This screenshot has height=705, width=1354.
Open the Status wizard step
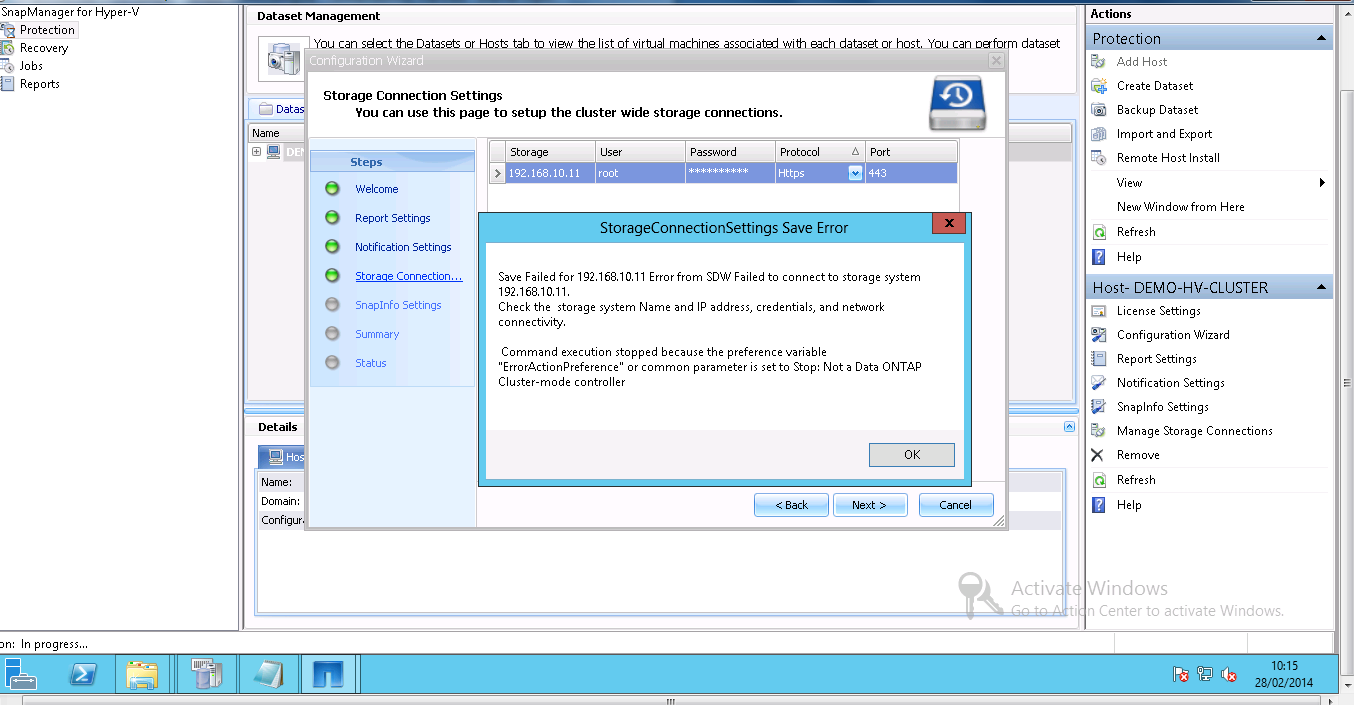[370, 363]
